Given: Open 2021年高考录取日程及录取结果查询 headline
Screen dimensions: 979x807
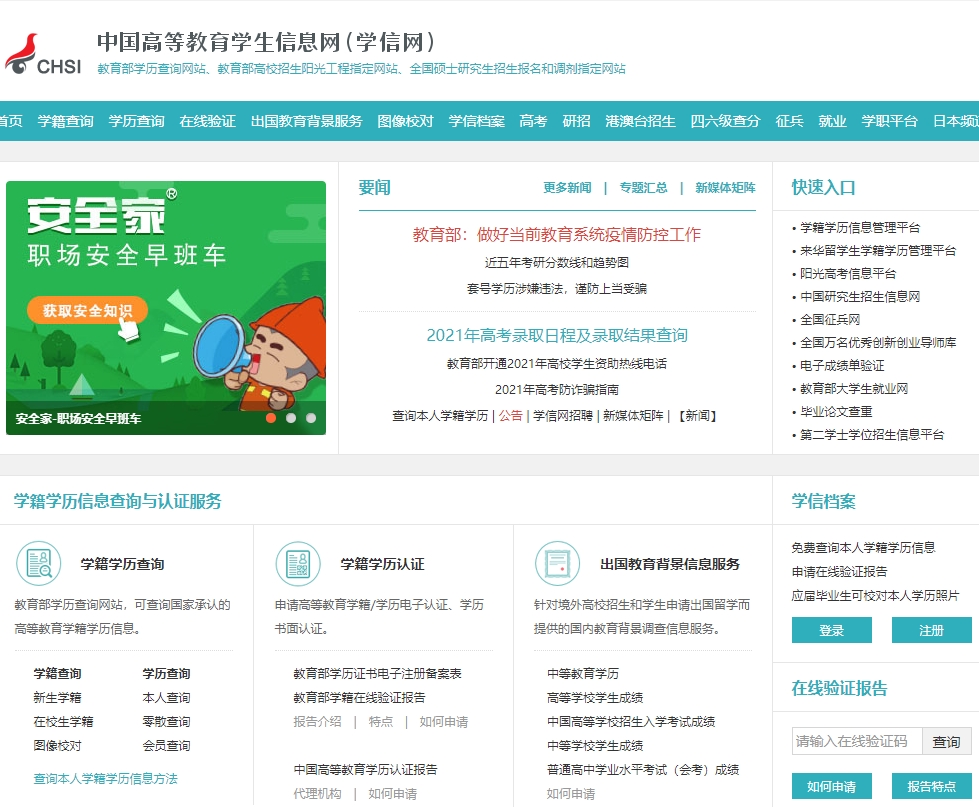Looking at the screenshot, I should 557,335.
